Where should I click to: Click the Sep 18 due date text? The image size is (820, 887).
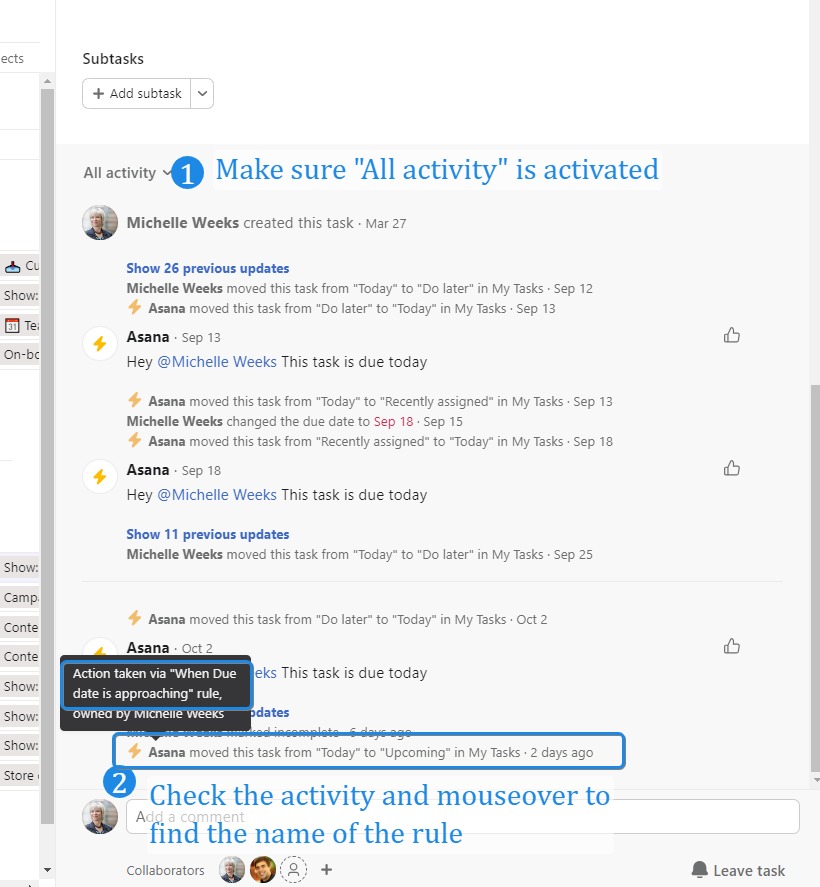point(394,421)
